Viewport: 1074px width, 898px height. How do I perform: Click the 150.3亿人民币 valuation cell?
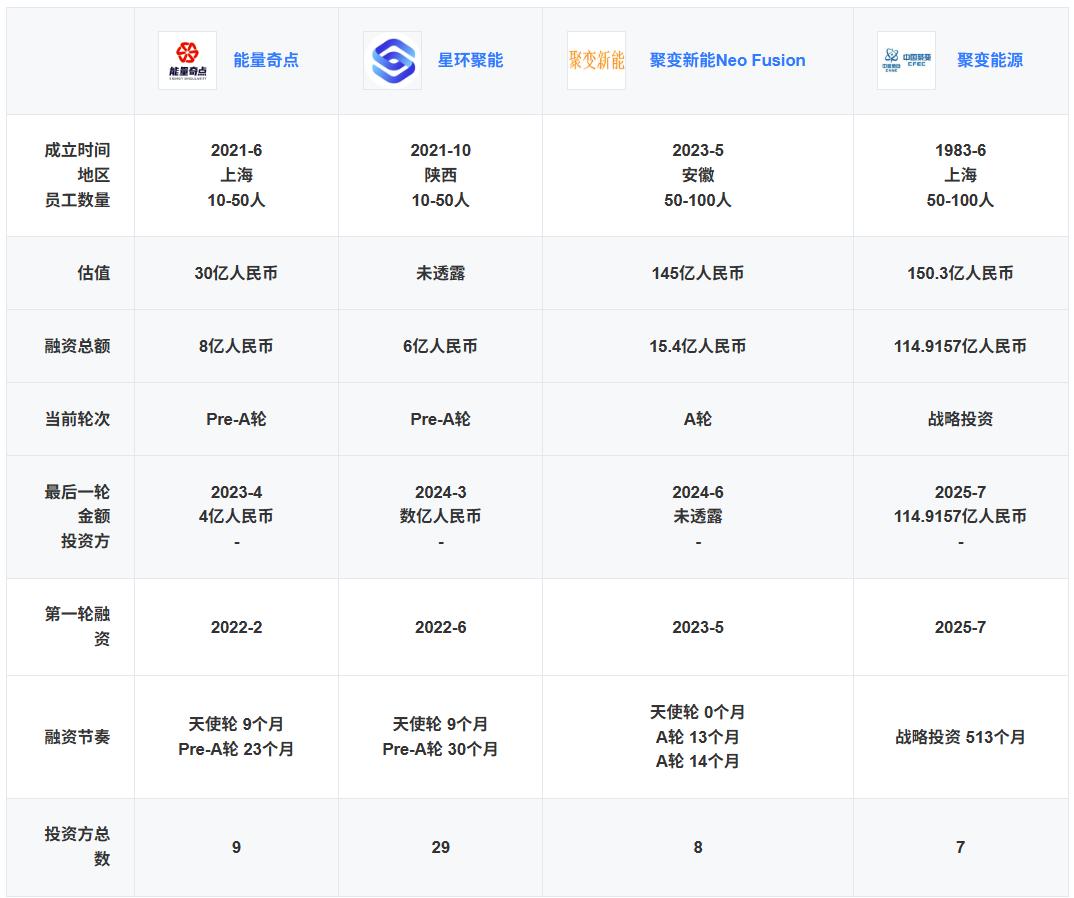pyautogui.click(x=960, y=273)
